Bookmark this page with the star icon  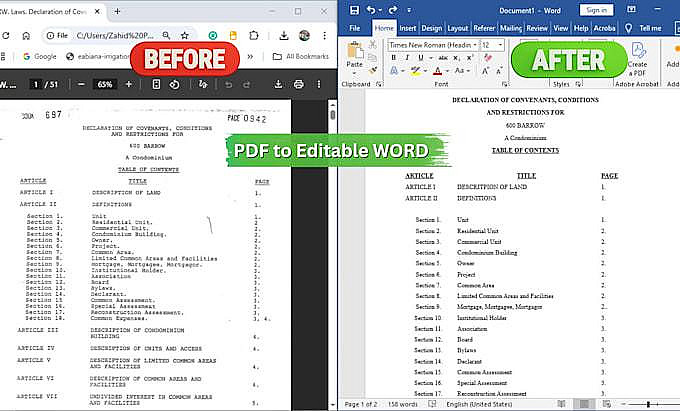(x=185, y=36)
